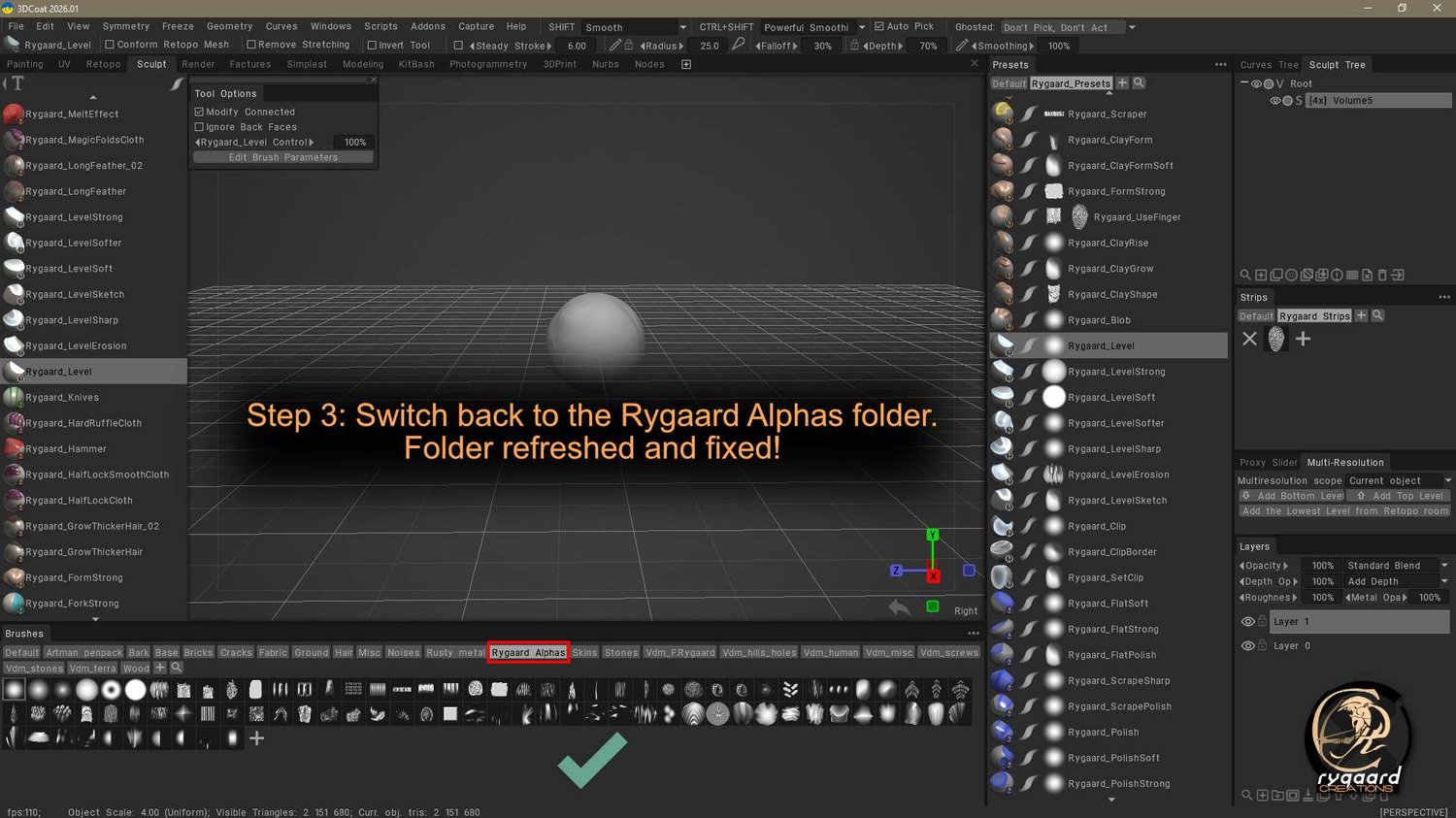Uncheck Modify Connected in Tool Options
This screenshot has height=818, width=1456.
[199, 112]
